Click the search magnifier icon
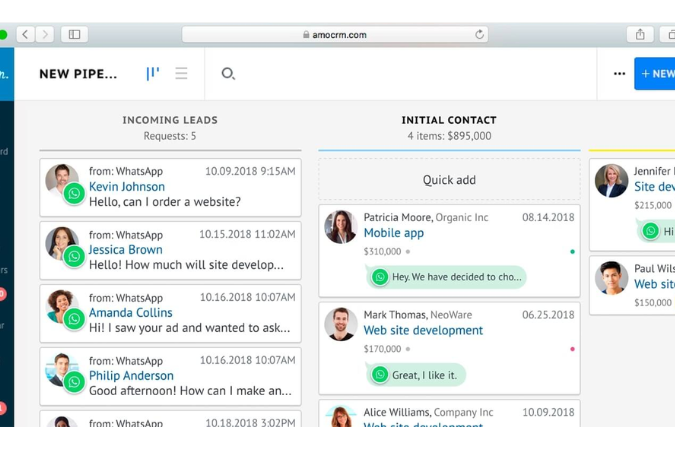The width and height of the screenshot is (675, 450). [x=228, y=74]
